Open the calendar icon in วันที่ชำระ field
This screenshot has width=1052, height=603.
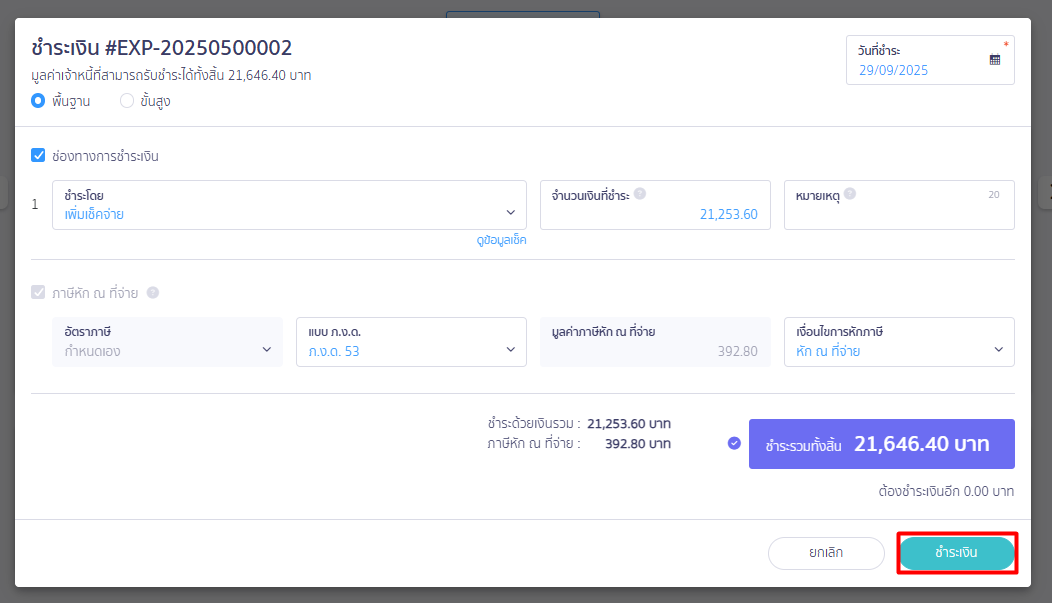(x=994, y=60)
